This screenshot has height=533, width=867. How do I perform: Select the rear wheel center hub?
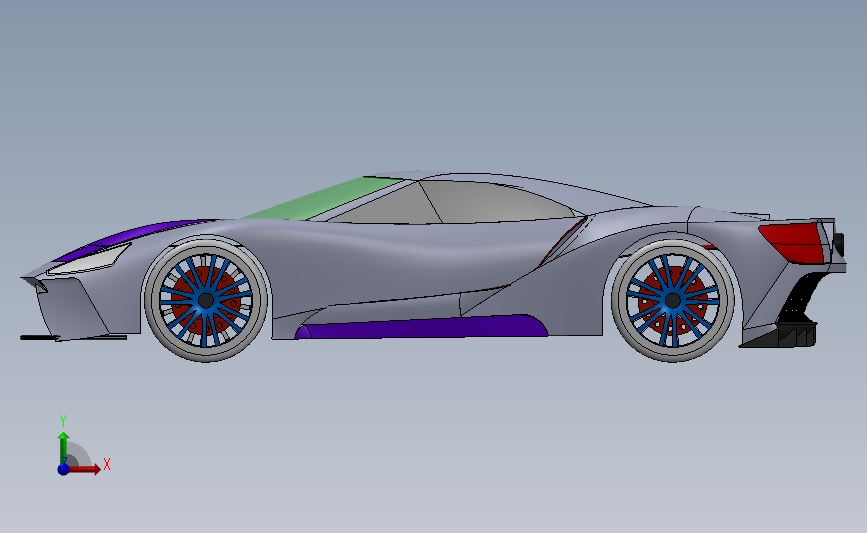[x=673, y=301]
